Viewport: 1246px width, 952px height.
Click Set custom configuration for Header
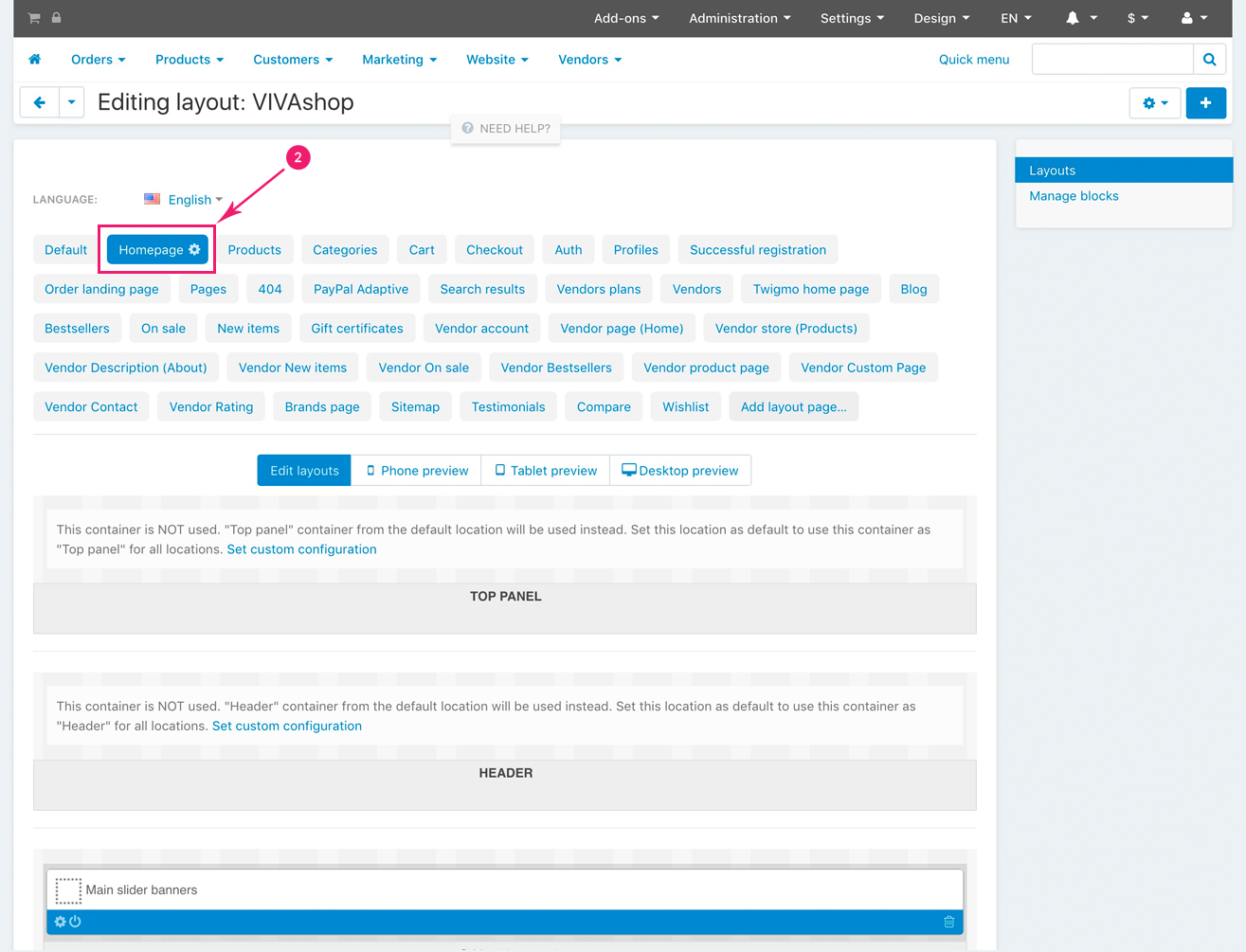pyautogui.click(x=286, y=727)
